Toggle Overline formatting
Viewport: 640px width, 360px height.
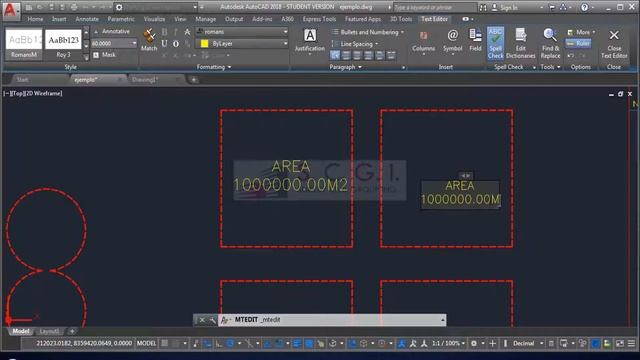click(176, 43)
